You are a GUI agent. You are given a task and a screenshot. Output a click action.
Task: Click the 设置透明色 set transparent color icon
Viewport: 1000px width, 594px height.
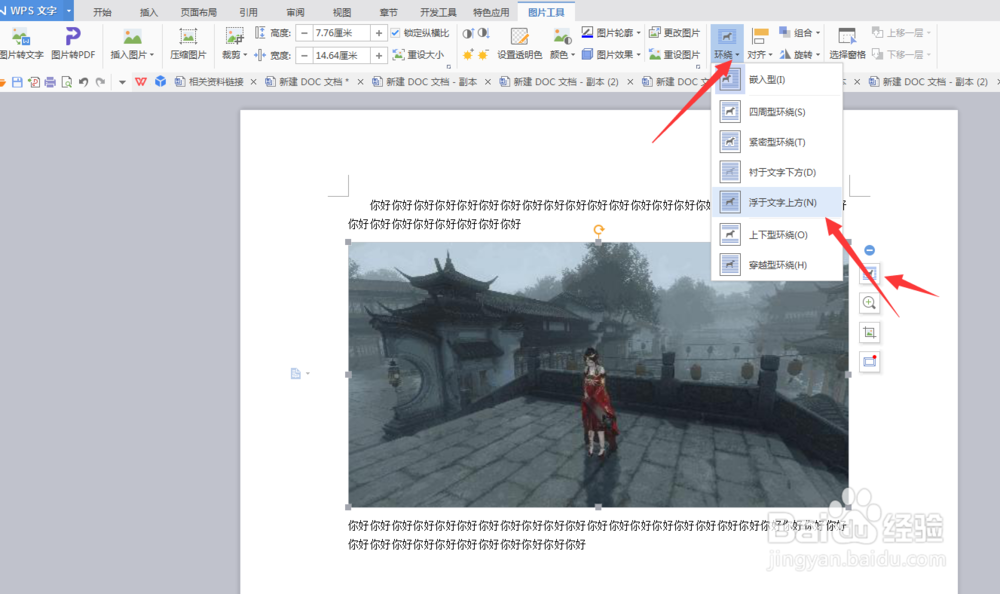point(520,36)
